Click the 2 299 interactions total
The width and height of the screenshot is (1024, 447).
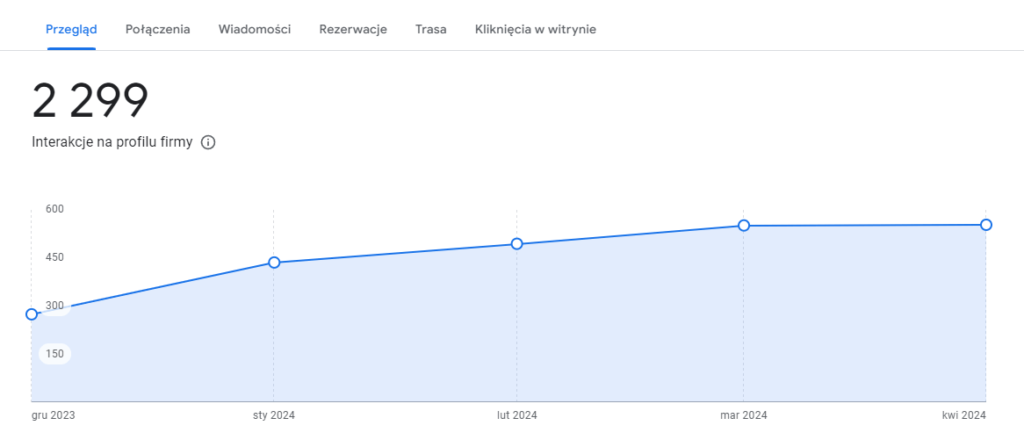(x=90, y=101)
